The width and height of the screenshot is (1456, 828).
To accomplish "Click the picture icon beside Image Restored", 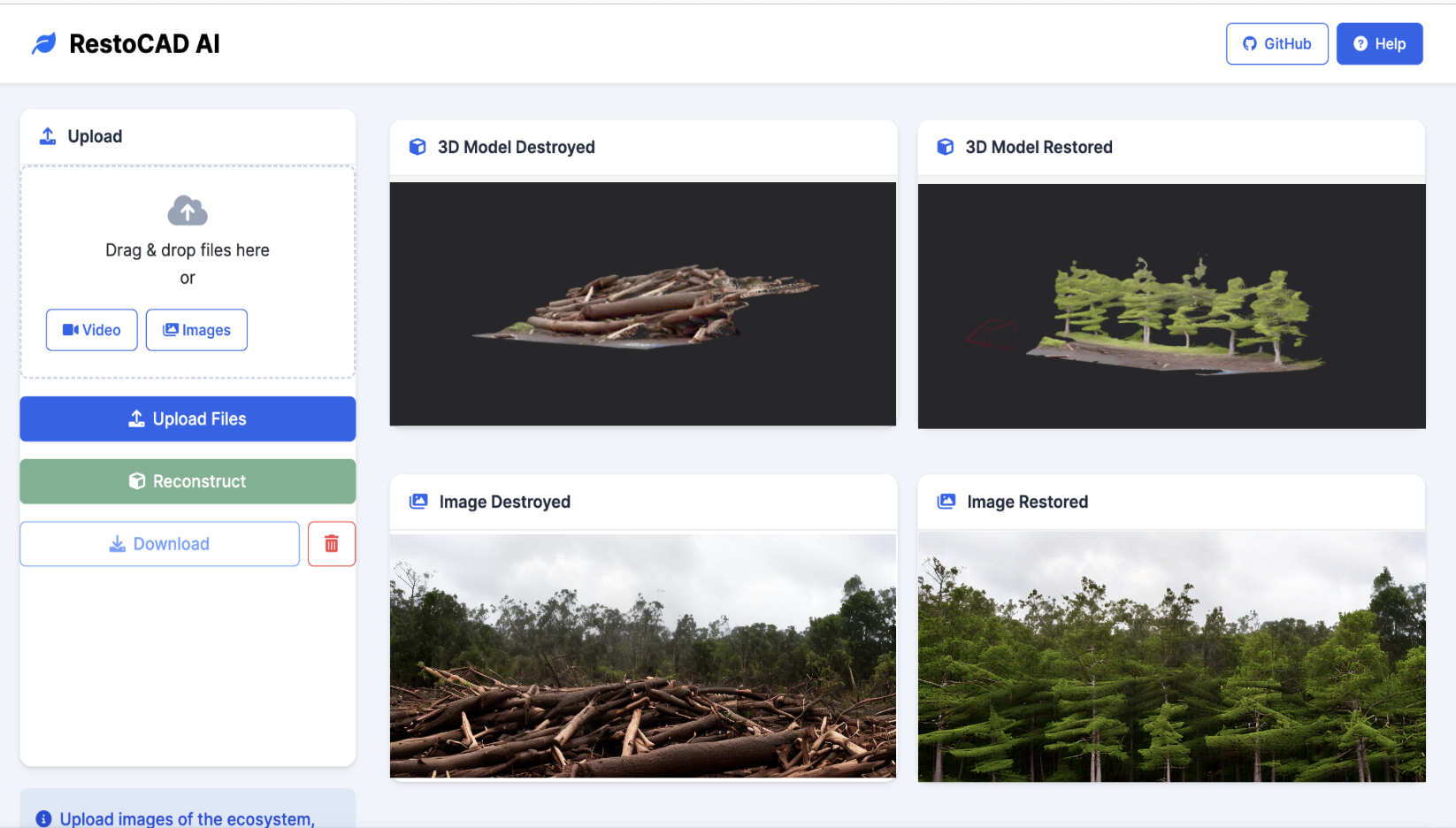I will 946,502.
